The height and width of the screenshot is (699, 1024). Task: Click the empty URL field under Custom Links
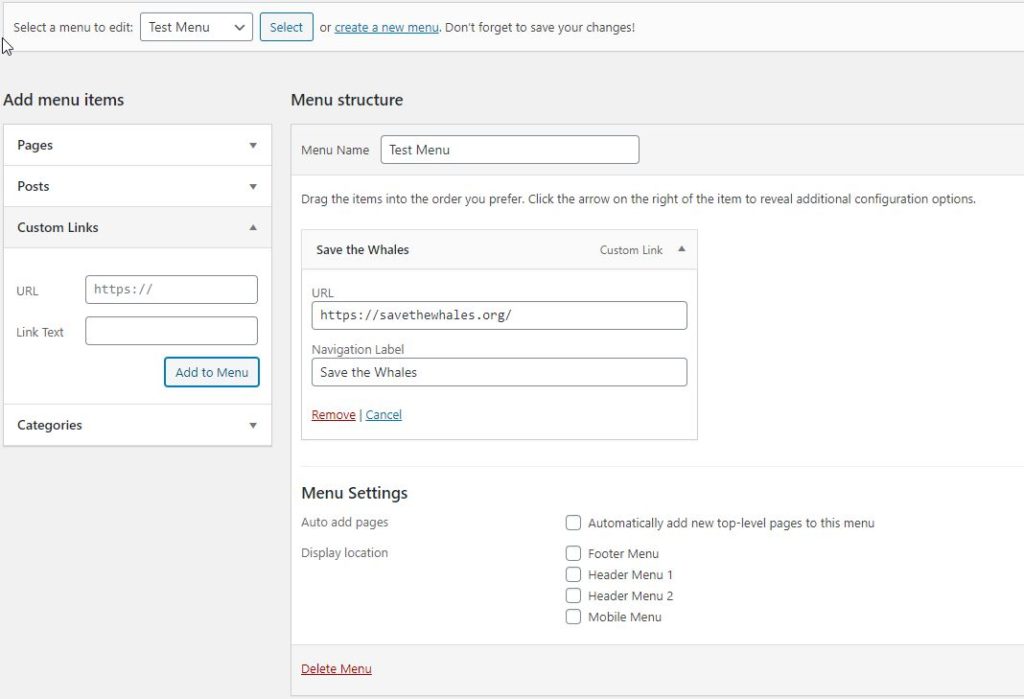171,289
